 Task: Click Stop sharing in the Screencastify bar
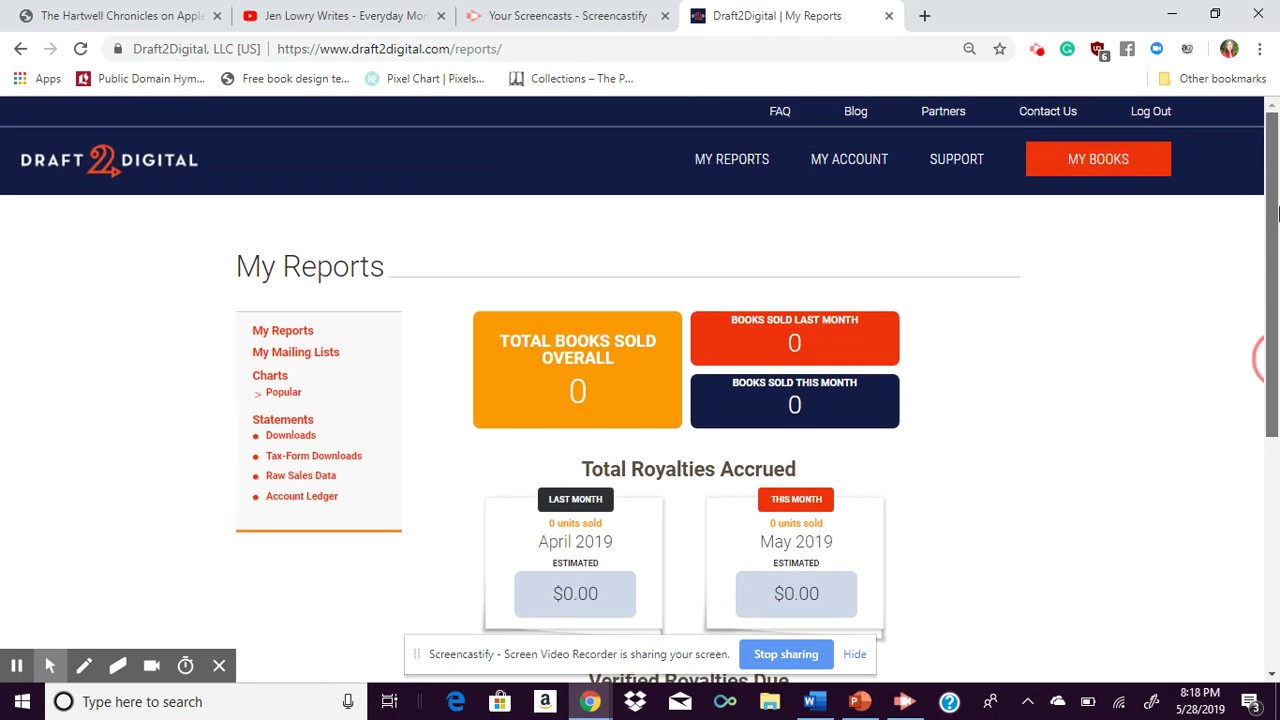[786, 654]
